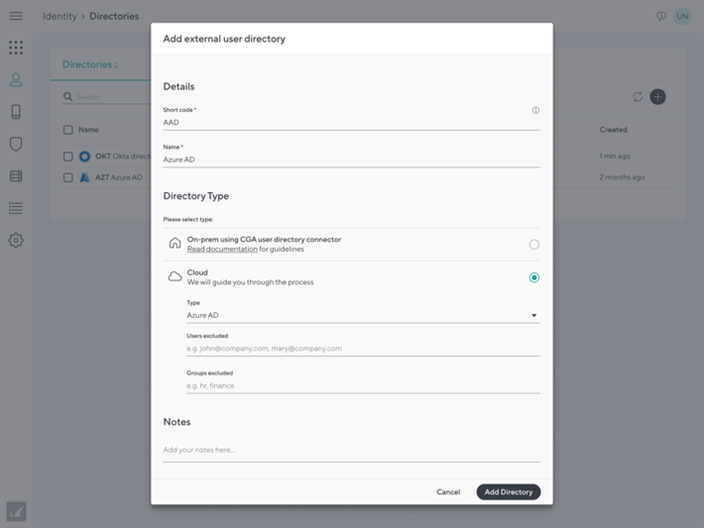
Task: Click the Name column header
Action: pos(88,130)
